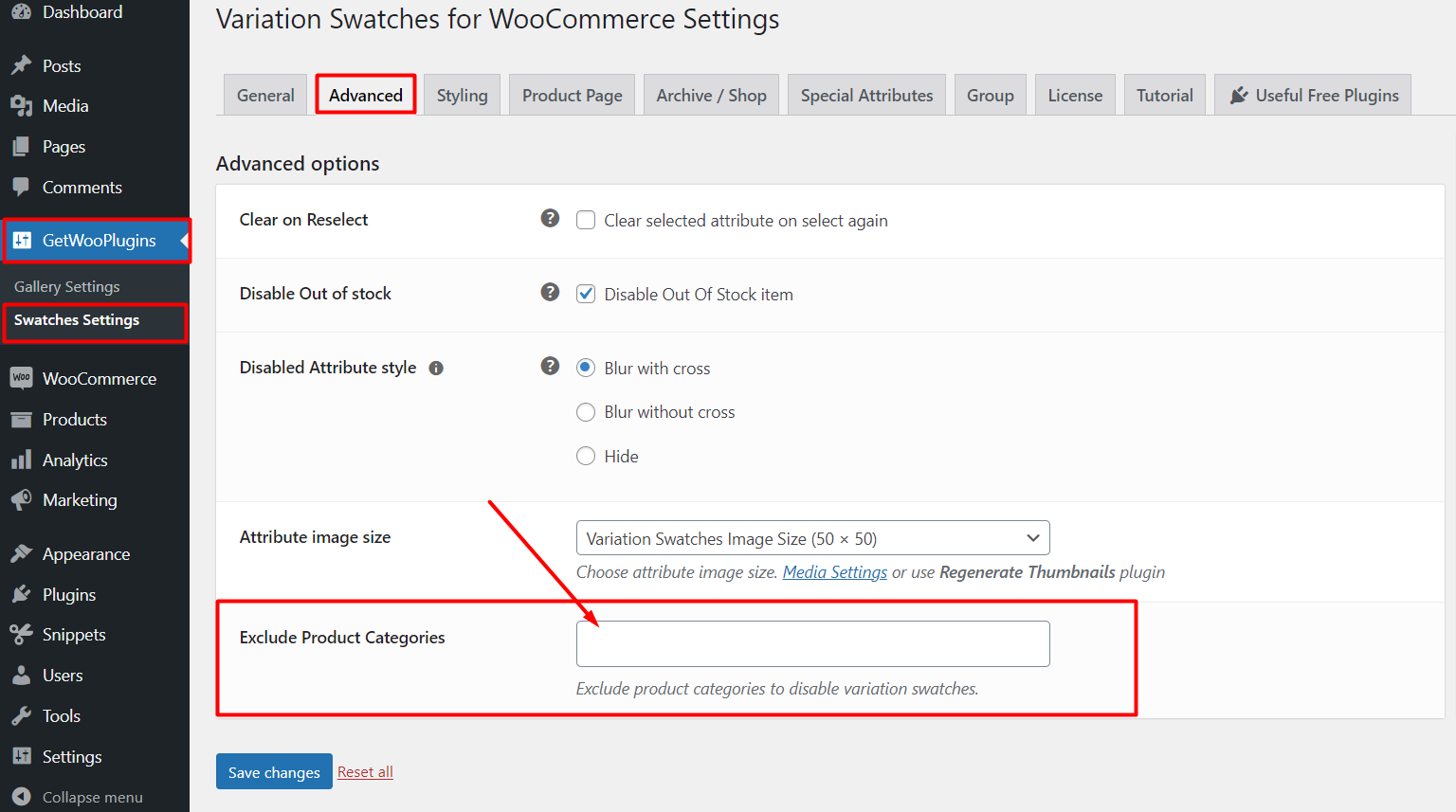1456x812 pixels.
Task: Click the Regenerate Thumbnails text
Action: [x=1028, y=571]
